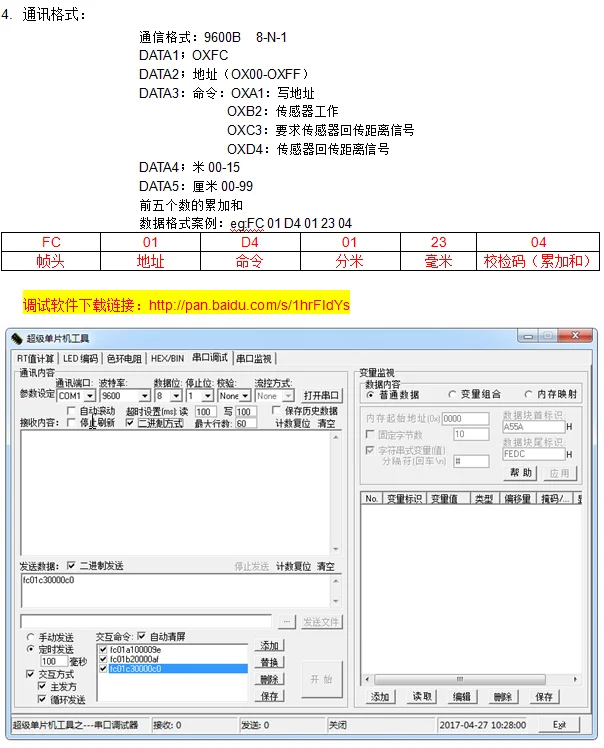Click the 保存 button beside command list
Image resolution: width=604 pixels, height=748 pixels.
click(270, 696)
